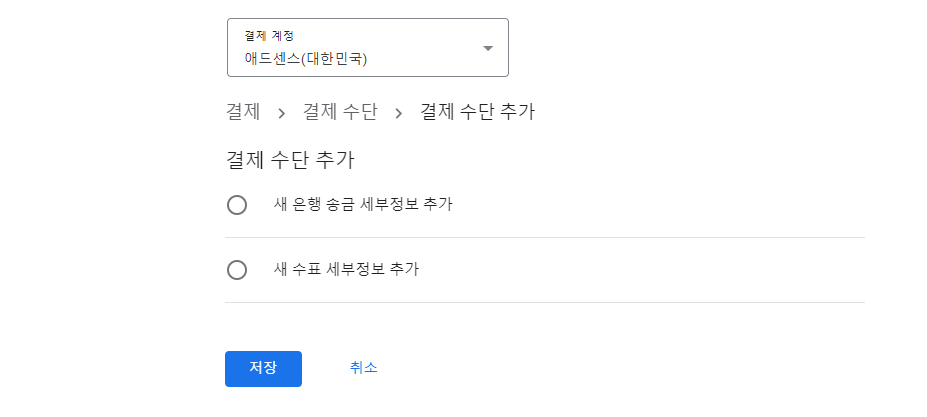The width and height of the screenshot is (927, 417).
Task: Click the 결제 수단 추가 page heading
Action: coord(290,160)
